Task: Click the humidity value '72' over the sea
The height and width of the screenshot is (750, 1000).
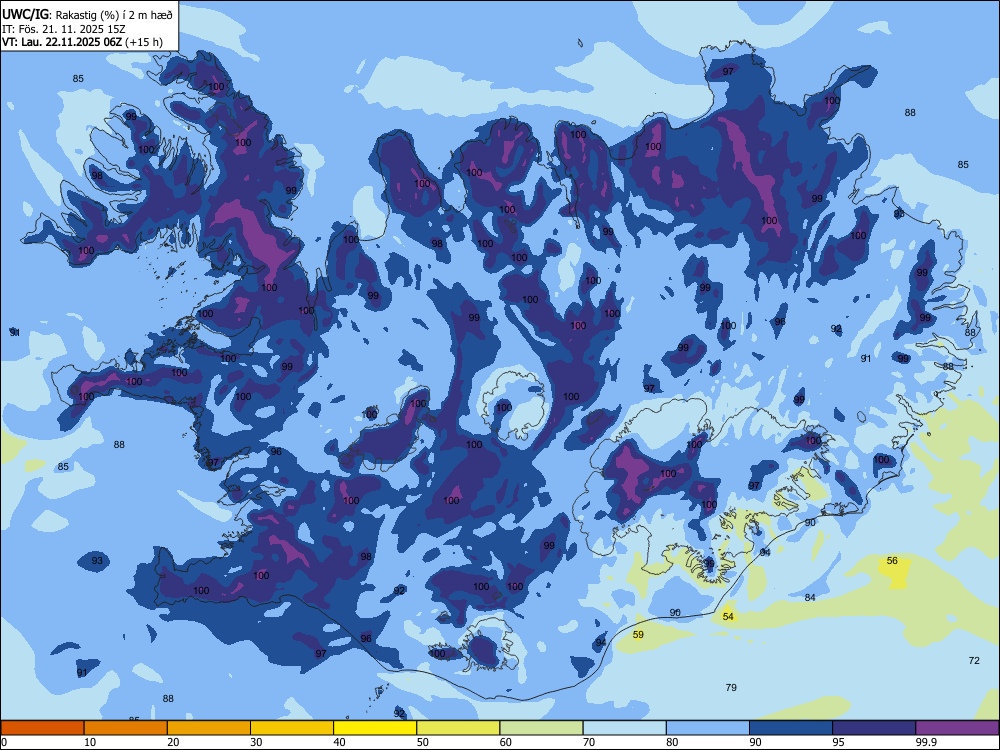Action: click(974, 661)
